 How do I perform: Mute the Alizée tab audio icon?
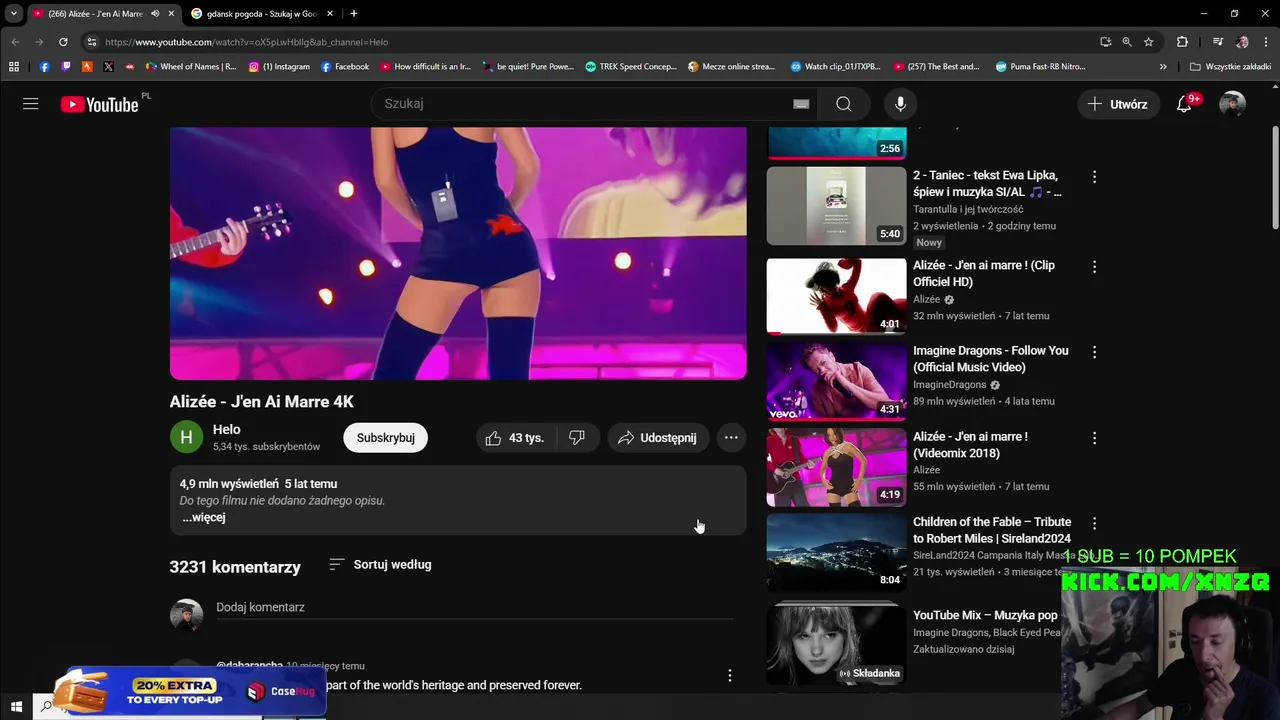155,14
